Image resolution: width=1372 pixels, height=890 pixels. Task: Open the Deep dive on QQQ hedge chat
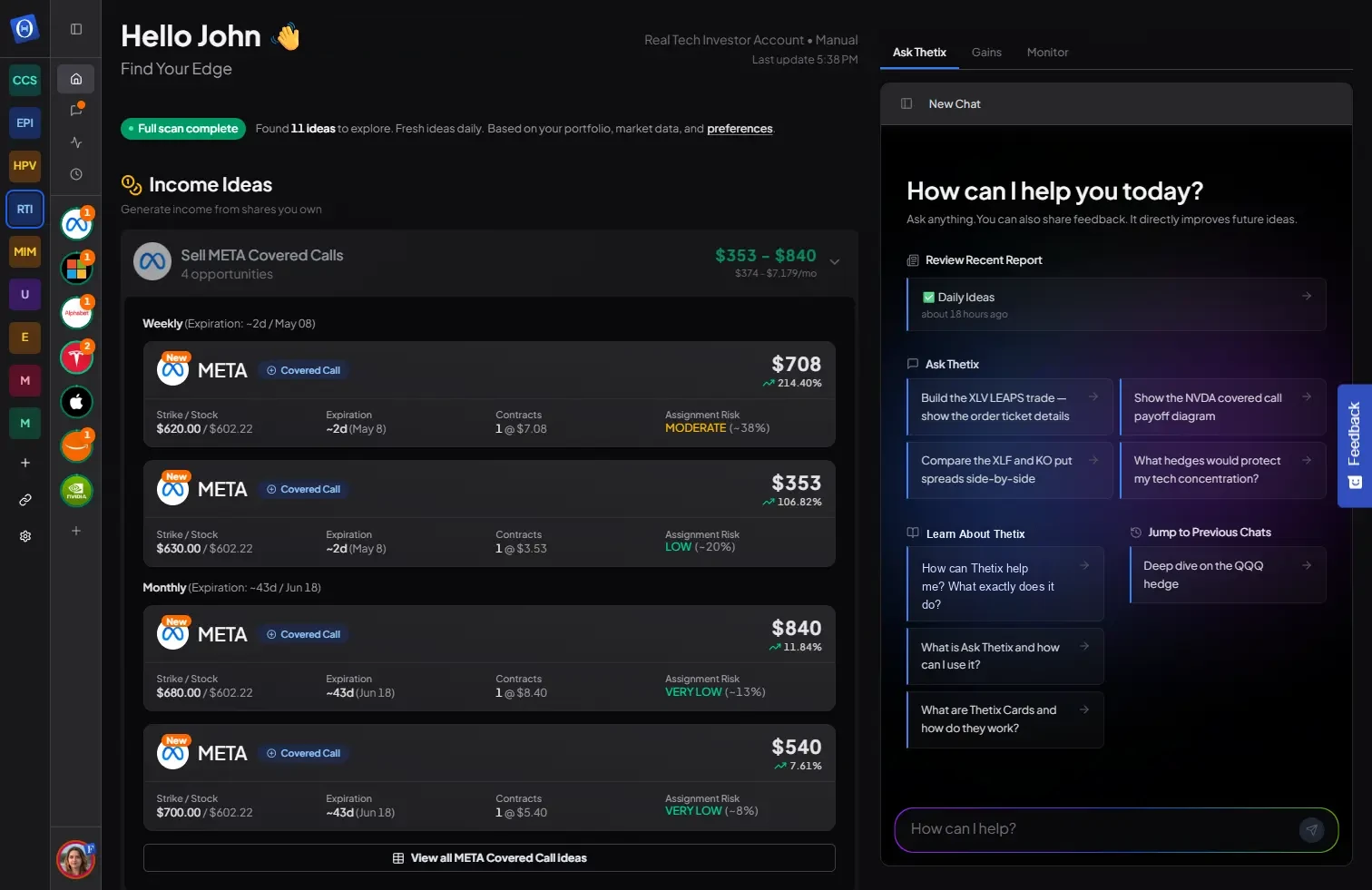[x=1228, y=574]
